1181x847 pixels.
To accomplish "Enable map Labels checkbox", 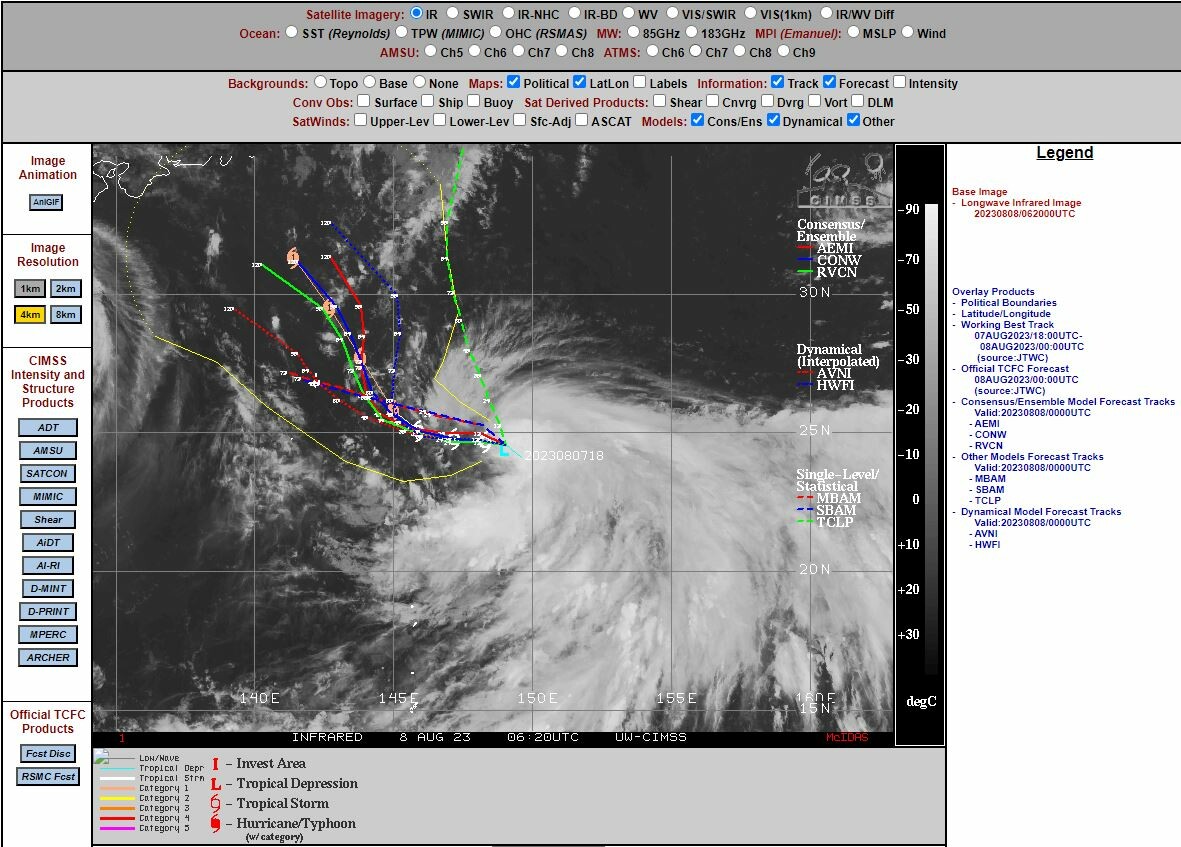I will point(639,81).
